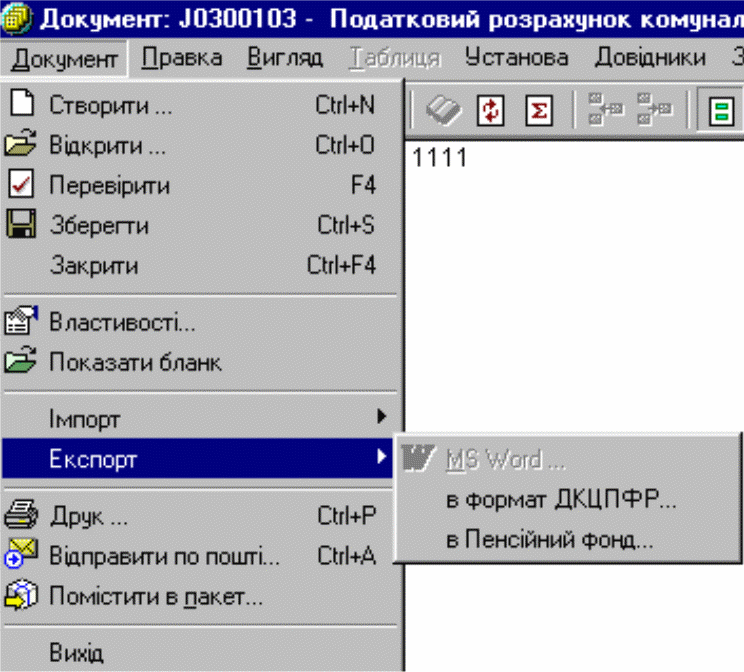Click the red checkmark icon beside Перевірити
The image size is (744, 672).
coord(21,185)
